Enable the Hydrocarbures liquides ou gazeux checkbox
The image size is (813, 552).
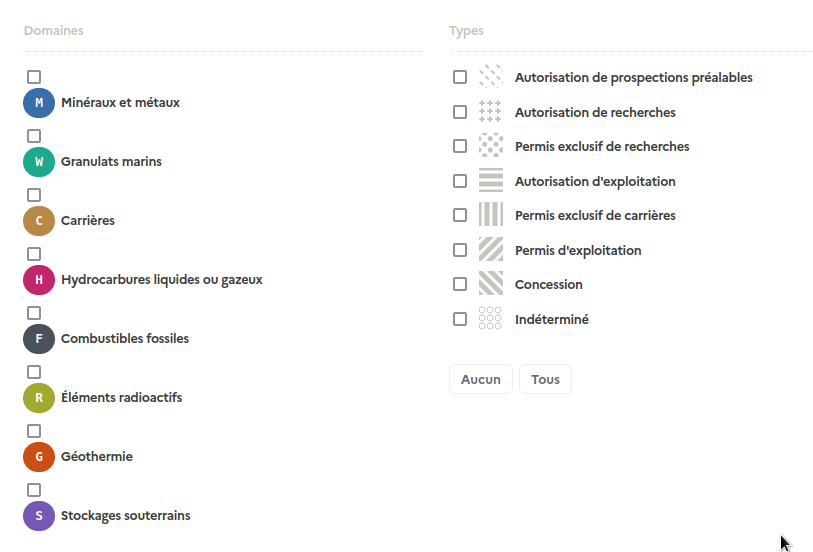click(x=34, y=254)
